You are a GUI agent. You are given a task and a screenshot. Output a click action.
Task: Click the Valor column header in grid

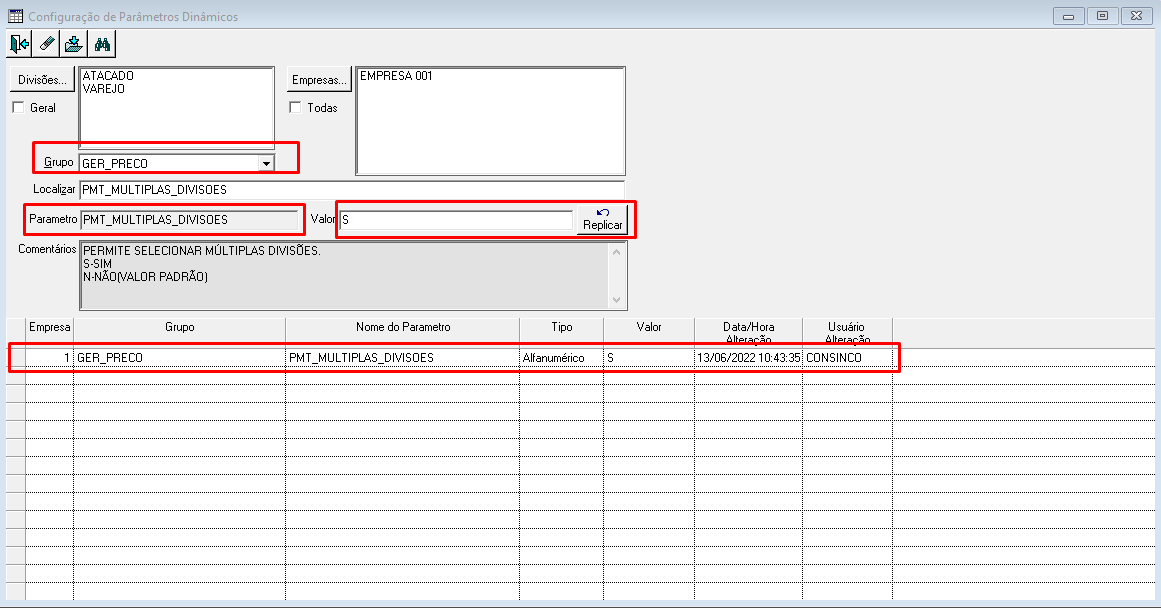[649, 331]
